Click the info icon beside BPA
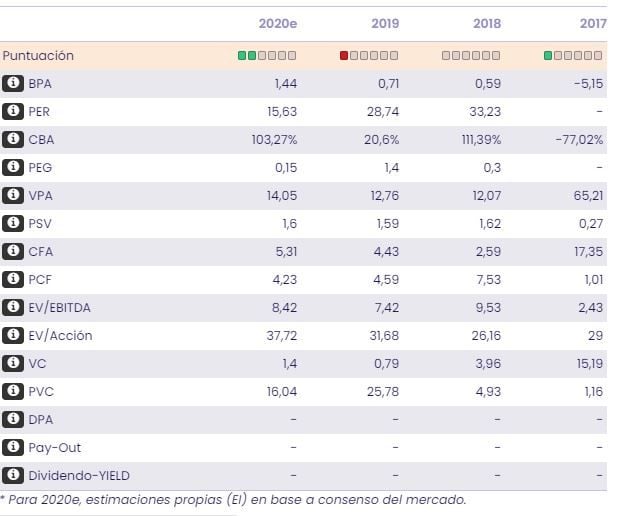The height and width of the screenshot is (516, 617). click(13, 84)
